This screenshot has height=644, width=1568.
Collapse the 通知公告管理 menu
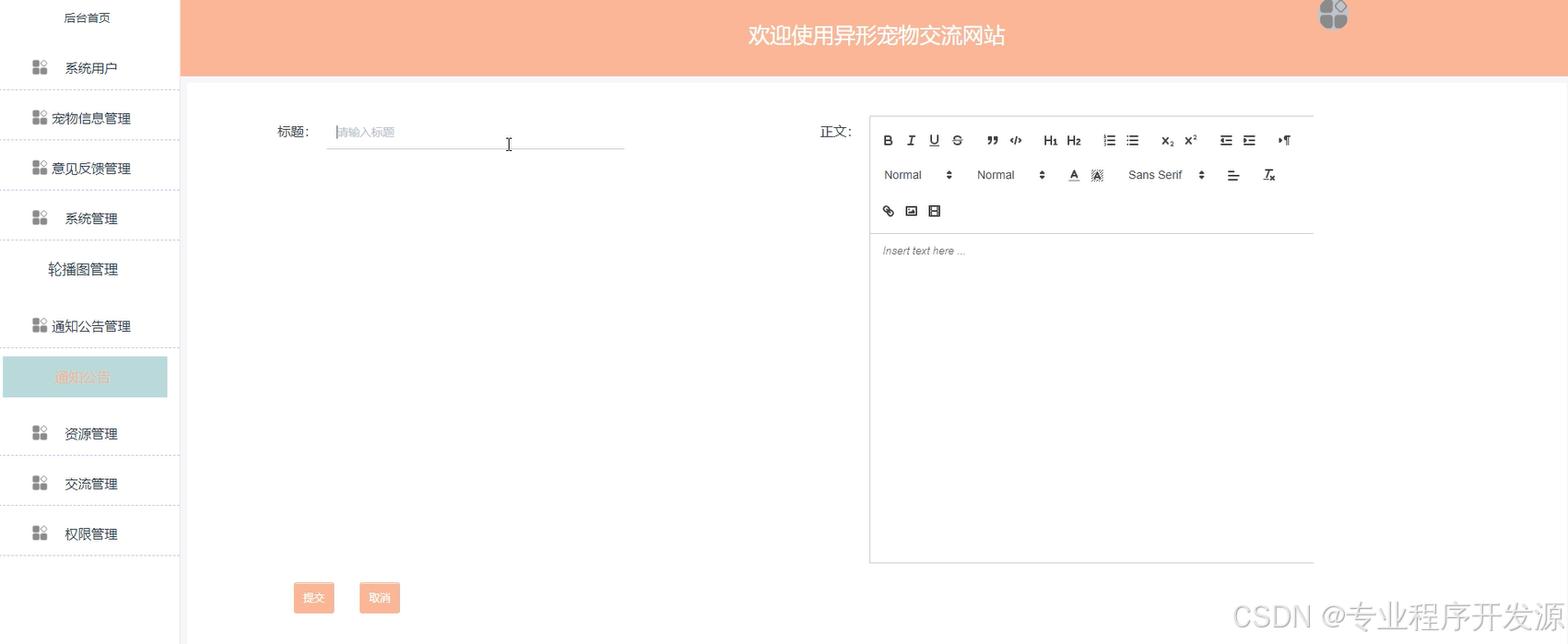(x=89, y=326)
